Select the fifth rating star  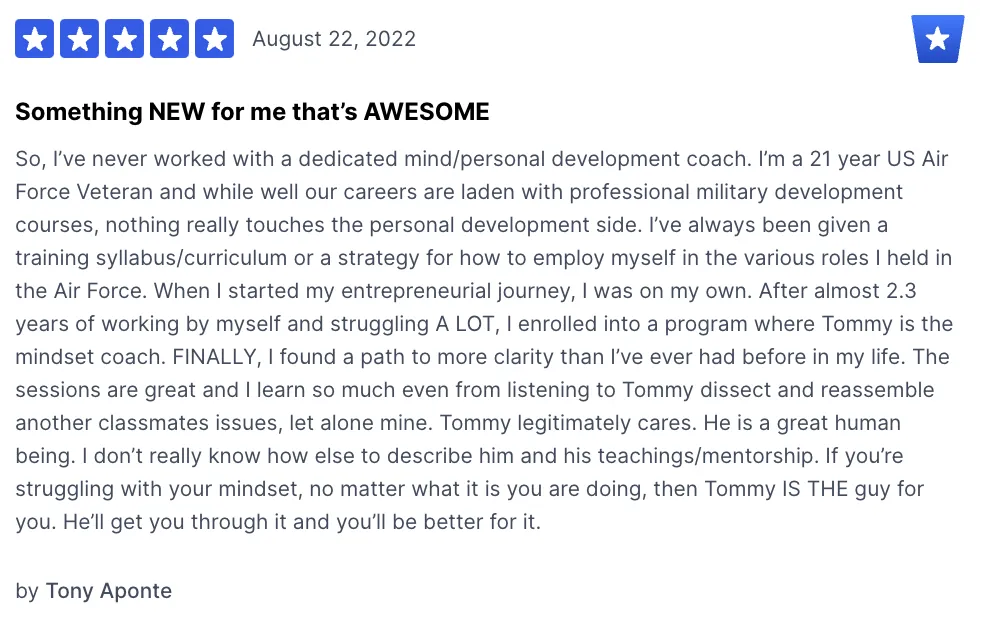[215, 39]
